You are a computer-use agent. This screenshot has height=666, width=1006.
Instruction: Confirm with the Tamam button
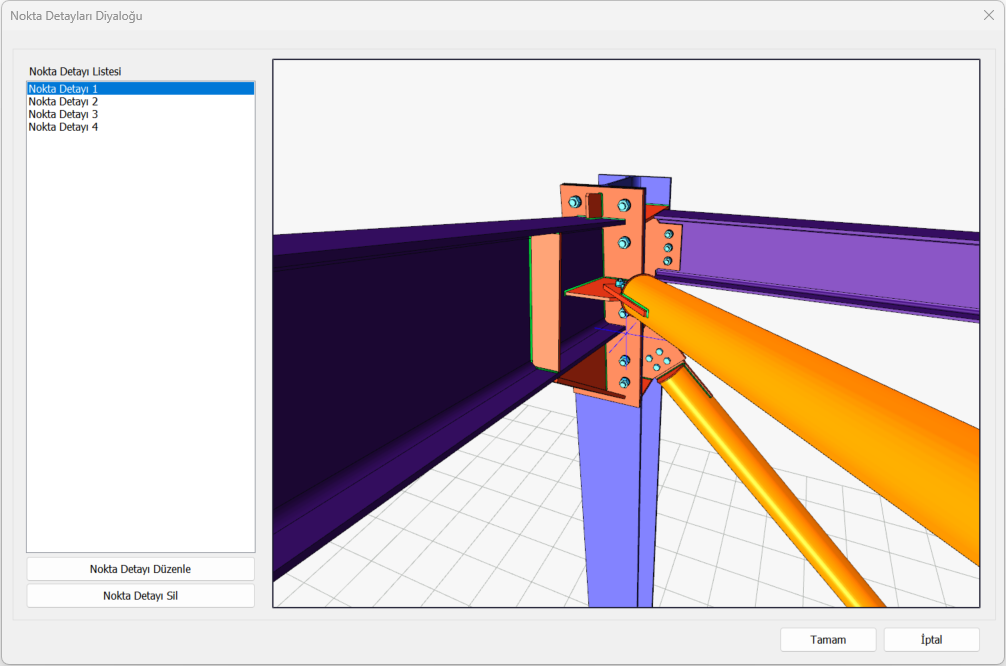pyautogui.click(x=828, y=640)
